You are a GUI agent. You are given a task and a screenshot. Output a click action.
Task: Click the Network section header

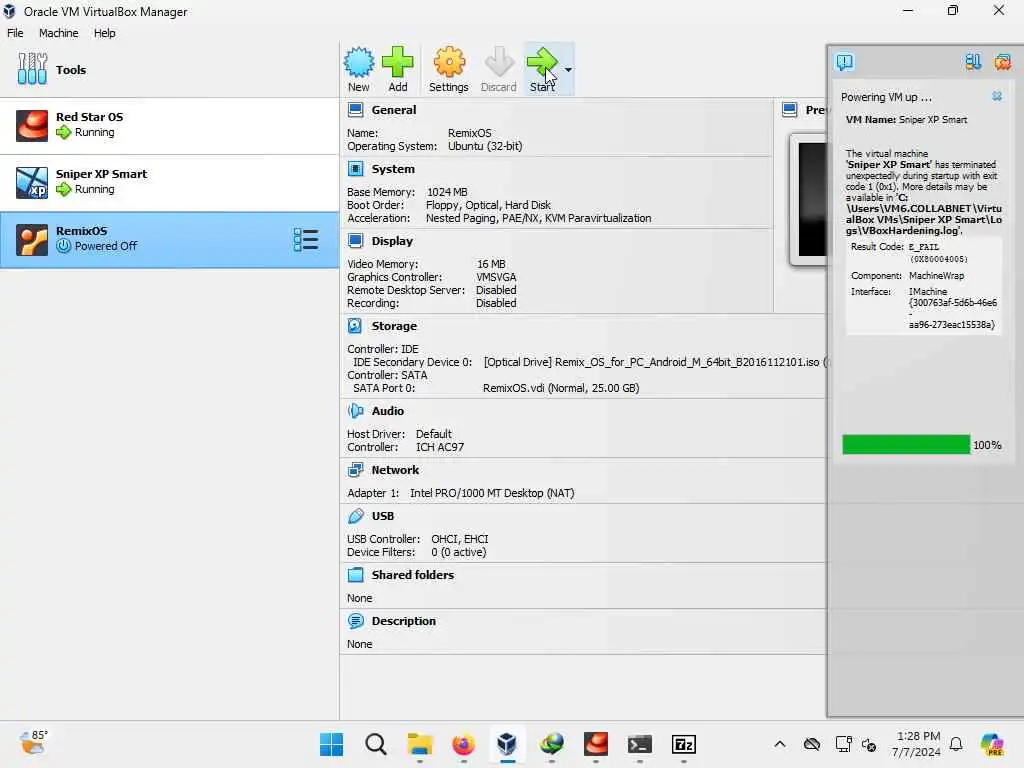pyautogui.click(x=395, y=470)
